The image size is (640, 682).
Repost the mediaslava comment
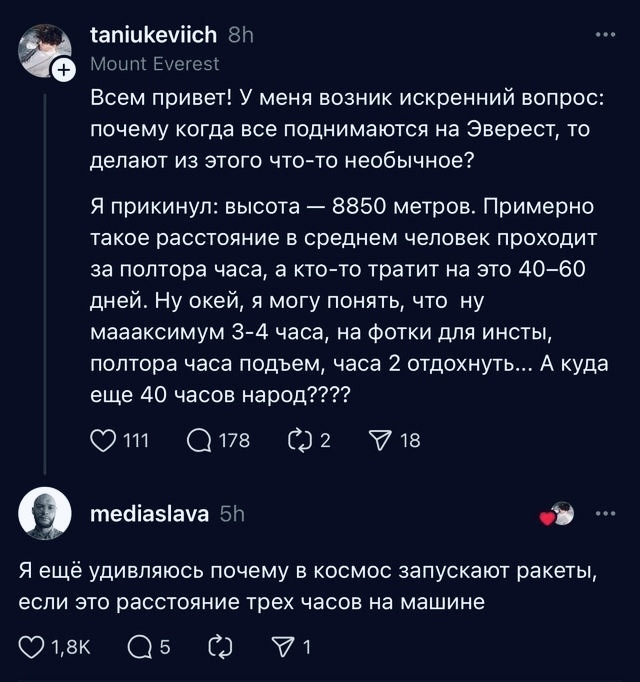(x=216, y=647)
